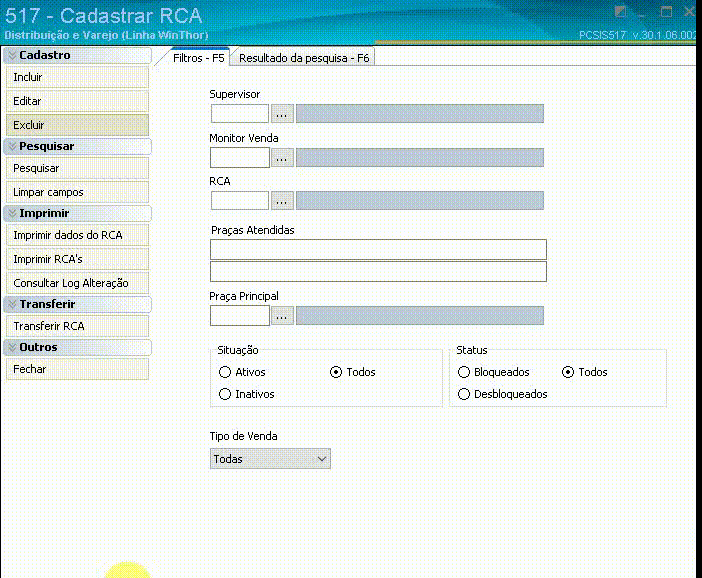The image size is (702, 578).
Task: Select the Inativos radio option
Action: [225, 394]
